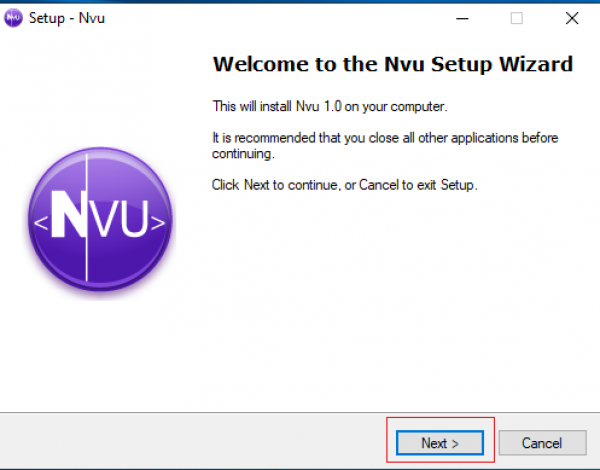Screen dimensions: 600x470
Task: Cancel the Nvu setup
Action: point(541,443)
